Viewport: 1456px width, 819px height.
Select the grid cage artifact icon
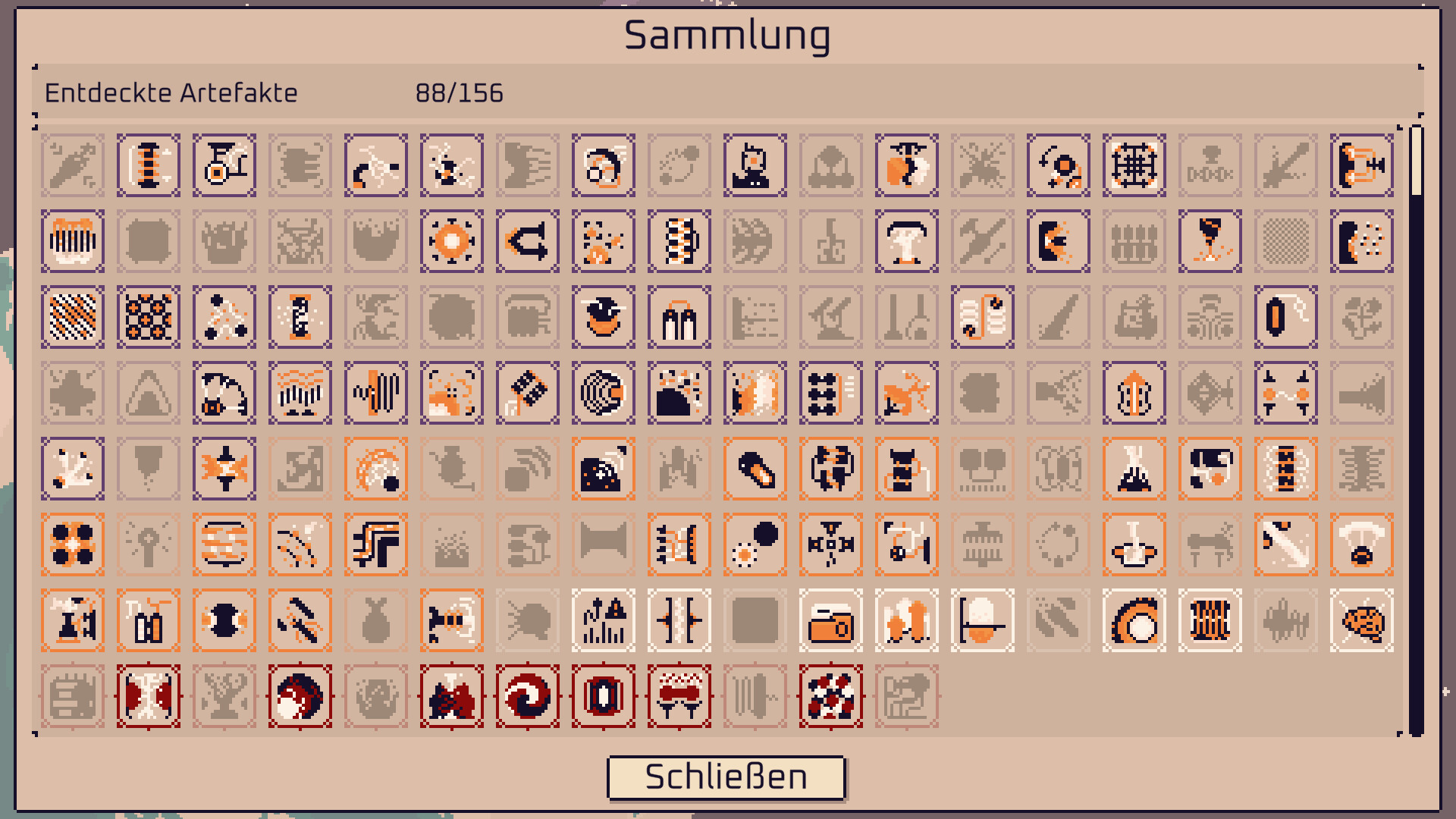[x=1134, y=165]
